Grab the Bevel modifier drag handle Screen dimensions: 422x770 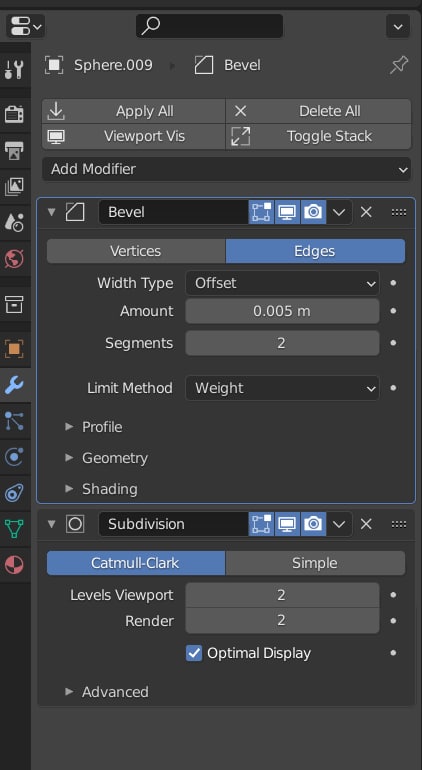(x=399, y=212)
